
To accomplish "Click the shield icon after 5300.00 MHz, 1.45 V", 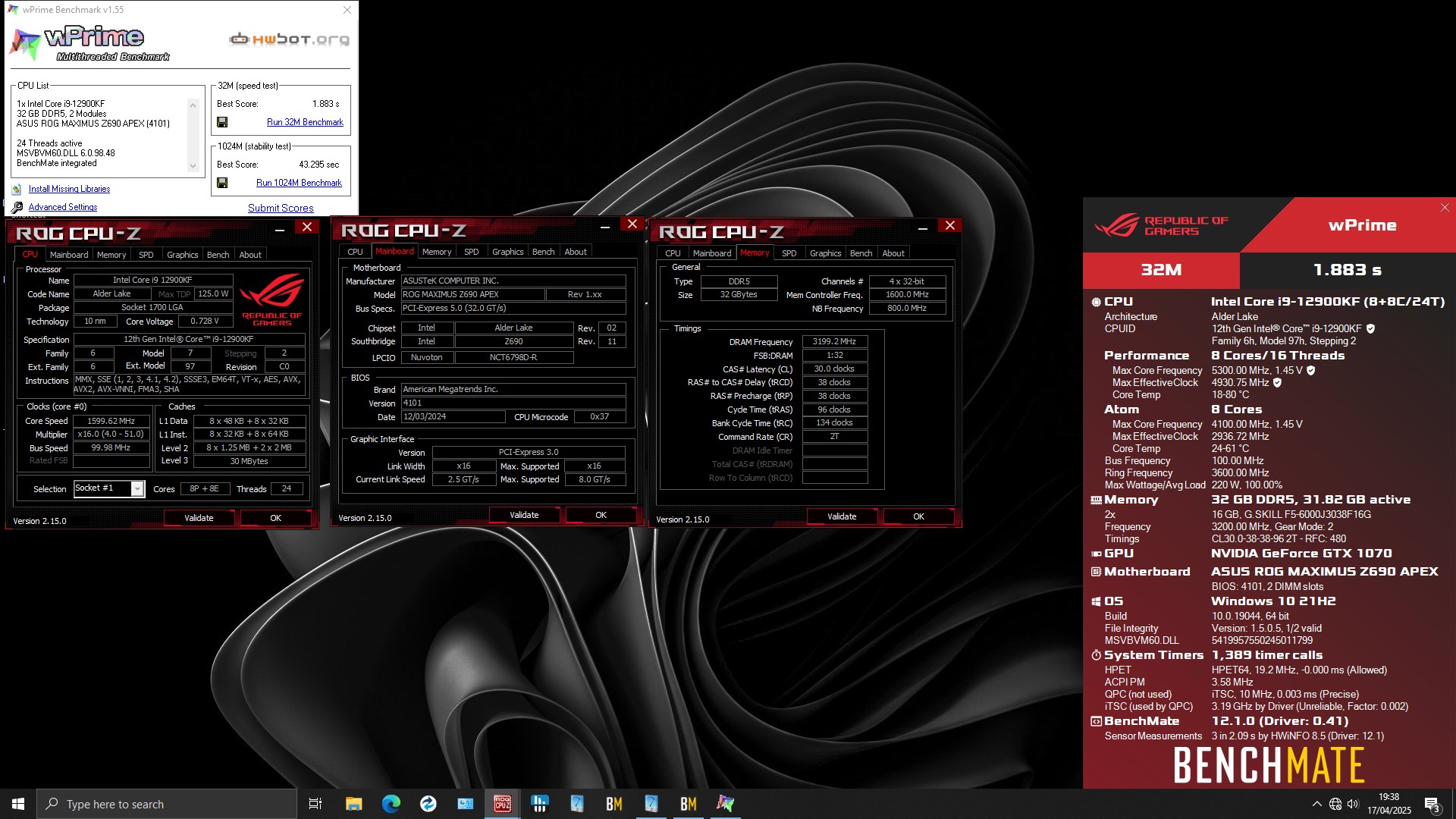I will (x=1310, y=371).
